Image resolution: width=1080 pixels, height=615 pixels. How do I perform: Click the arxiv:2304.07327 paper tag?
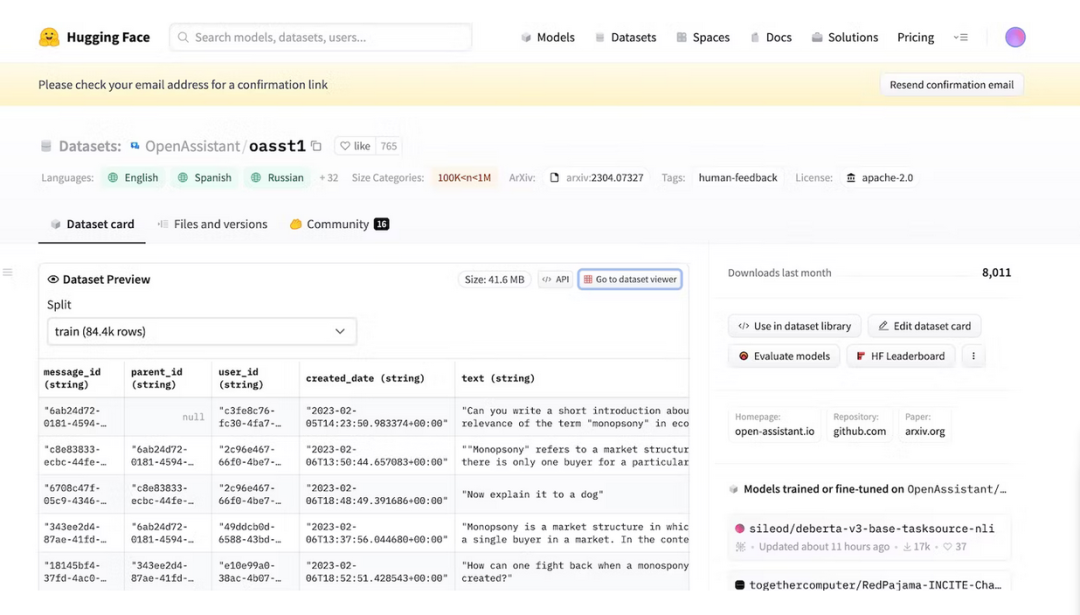[596, 178]
